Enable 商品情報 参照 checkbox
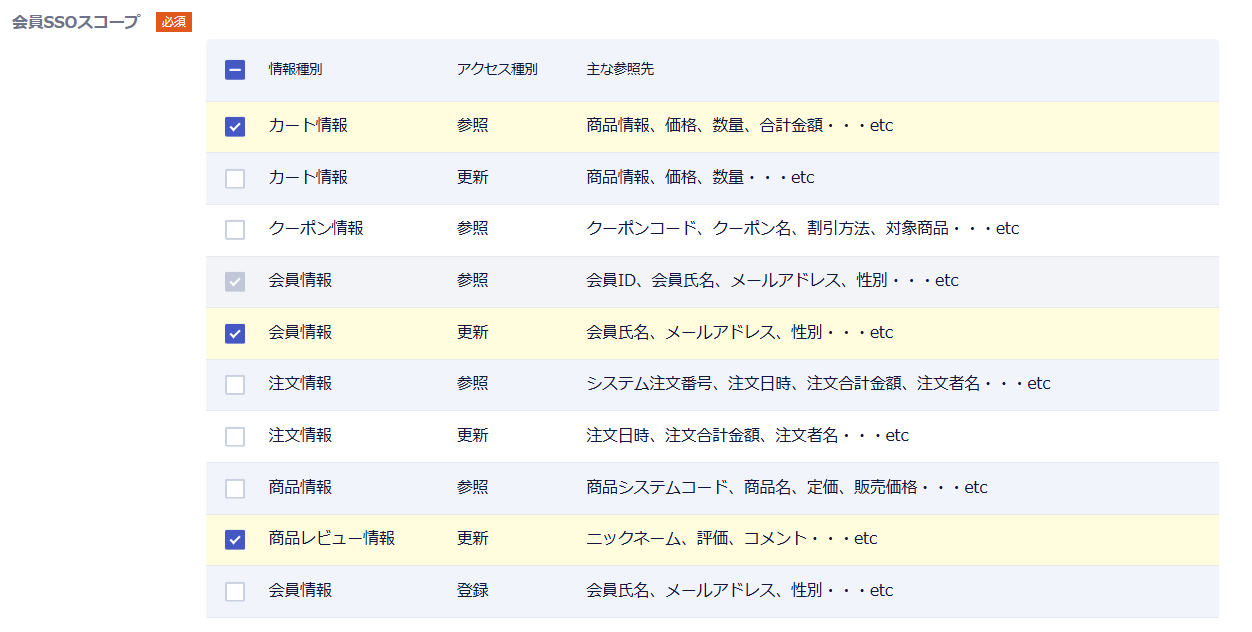Viewport: 1252px width, 632px height. point(235,489)
